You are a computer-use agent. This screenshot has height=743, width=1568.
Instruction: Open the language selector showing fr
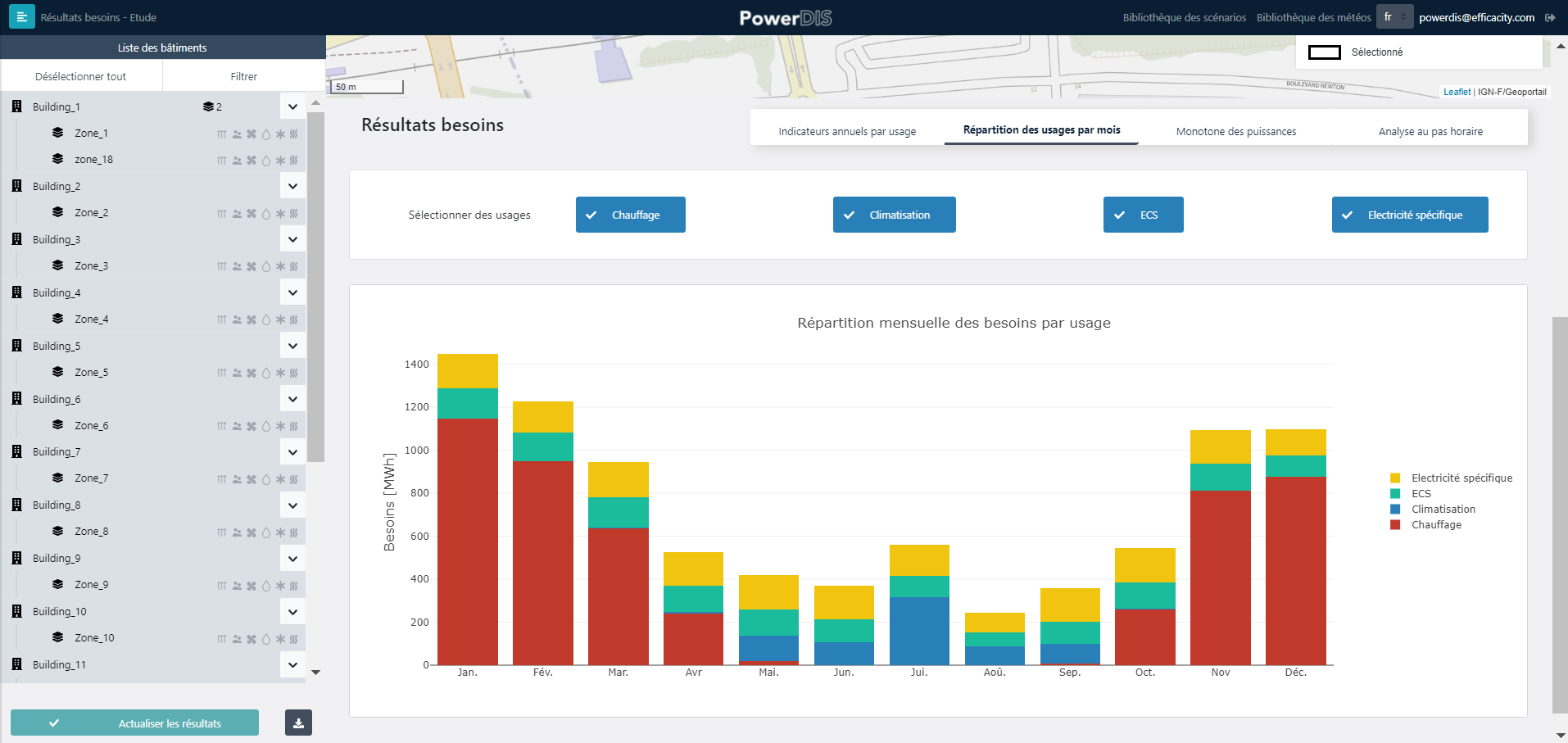[x=1394, y=17]
